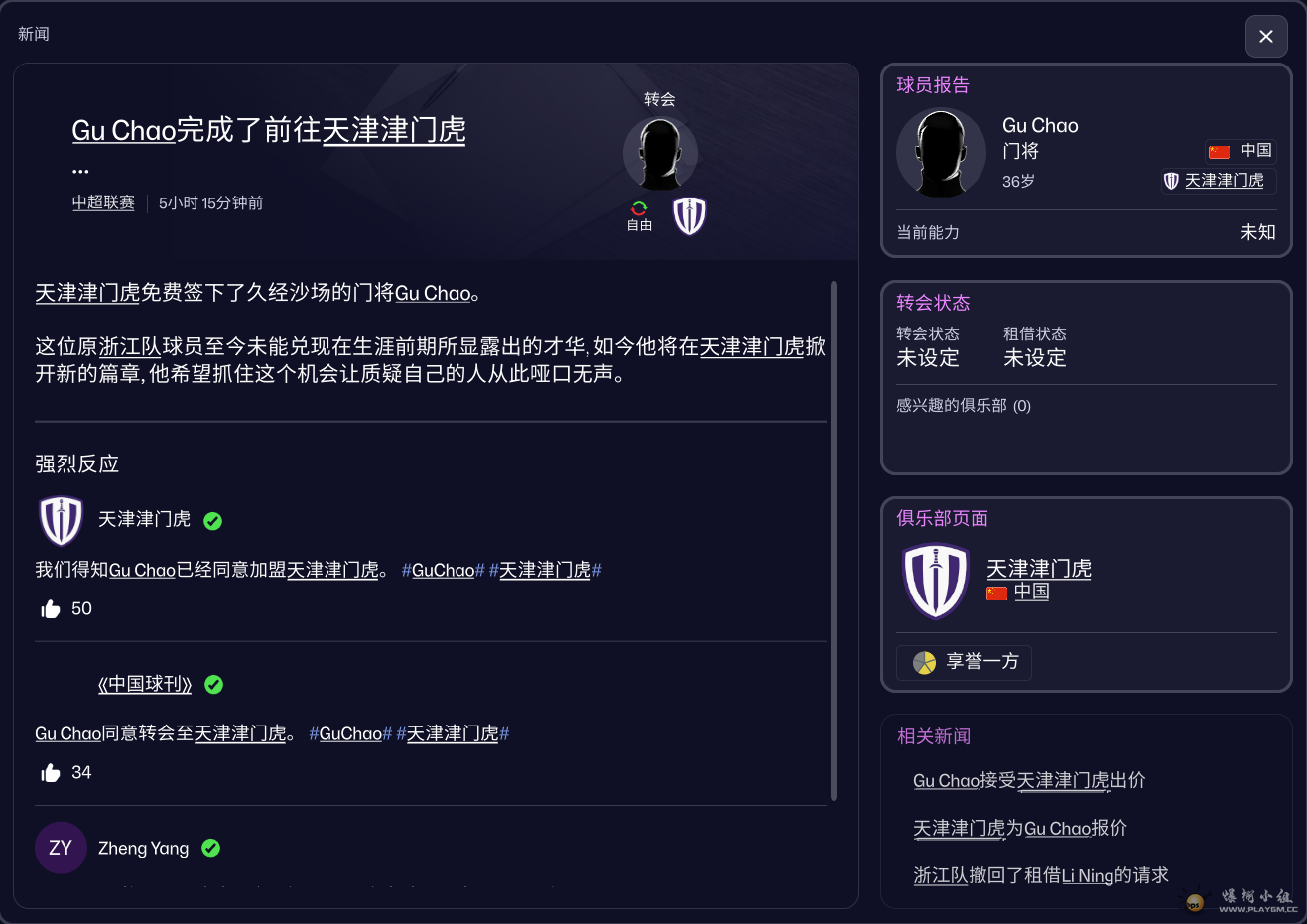Click the Tianjin club crest in transfer header
1307x924 pixels.
[x=689, y=216]
